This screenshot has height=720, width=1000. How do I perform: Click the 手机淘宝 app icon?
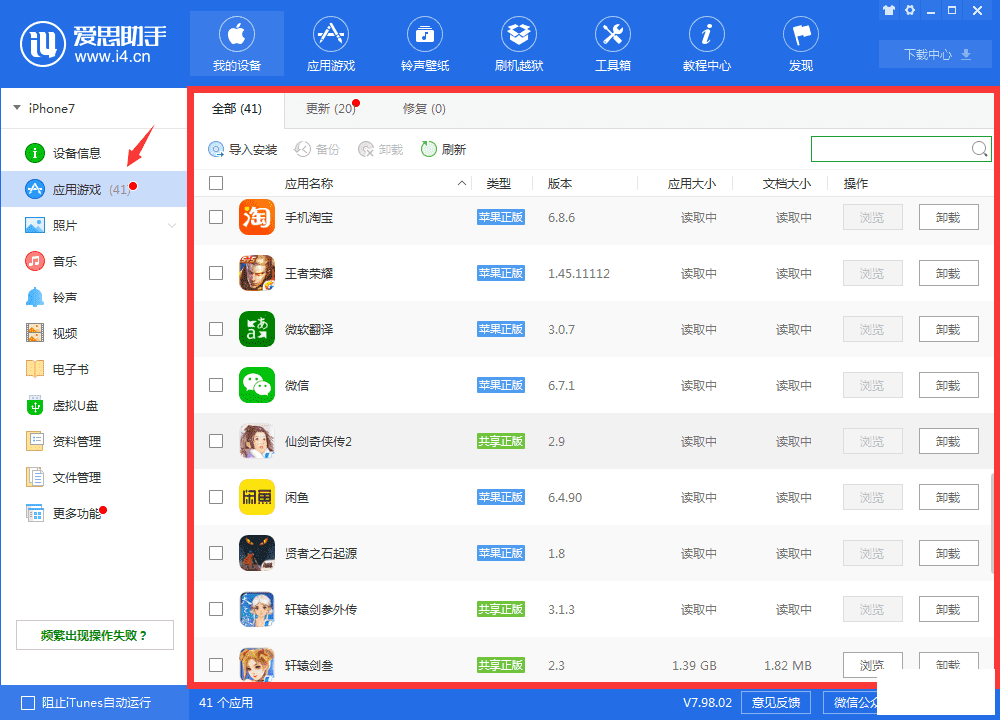pyautogui.click(x=256, y=217)
